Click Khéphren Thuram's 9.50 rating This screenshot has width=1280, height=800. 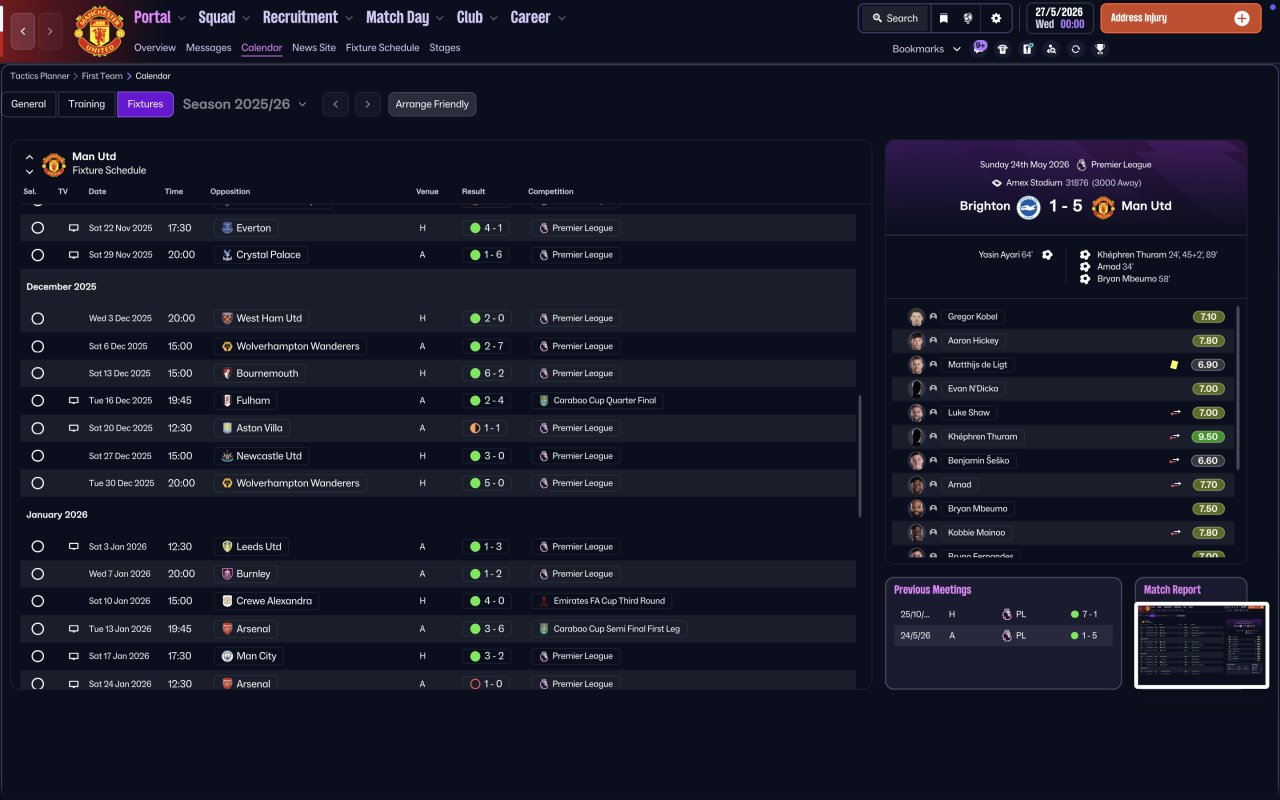[x=1208, y=437]
